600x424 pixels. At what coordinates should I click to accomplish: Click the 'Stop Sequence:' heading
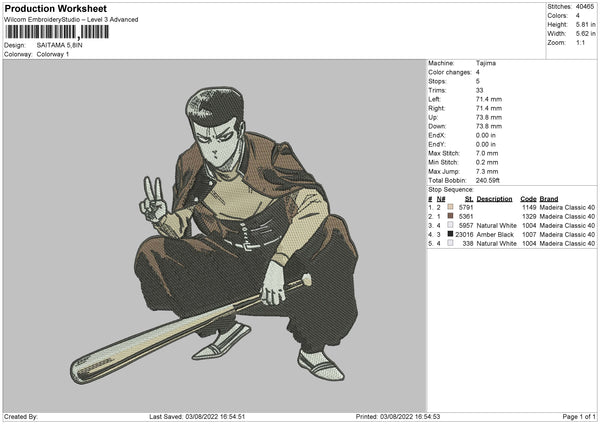[451, 190]
